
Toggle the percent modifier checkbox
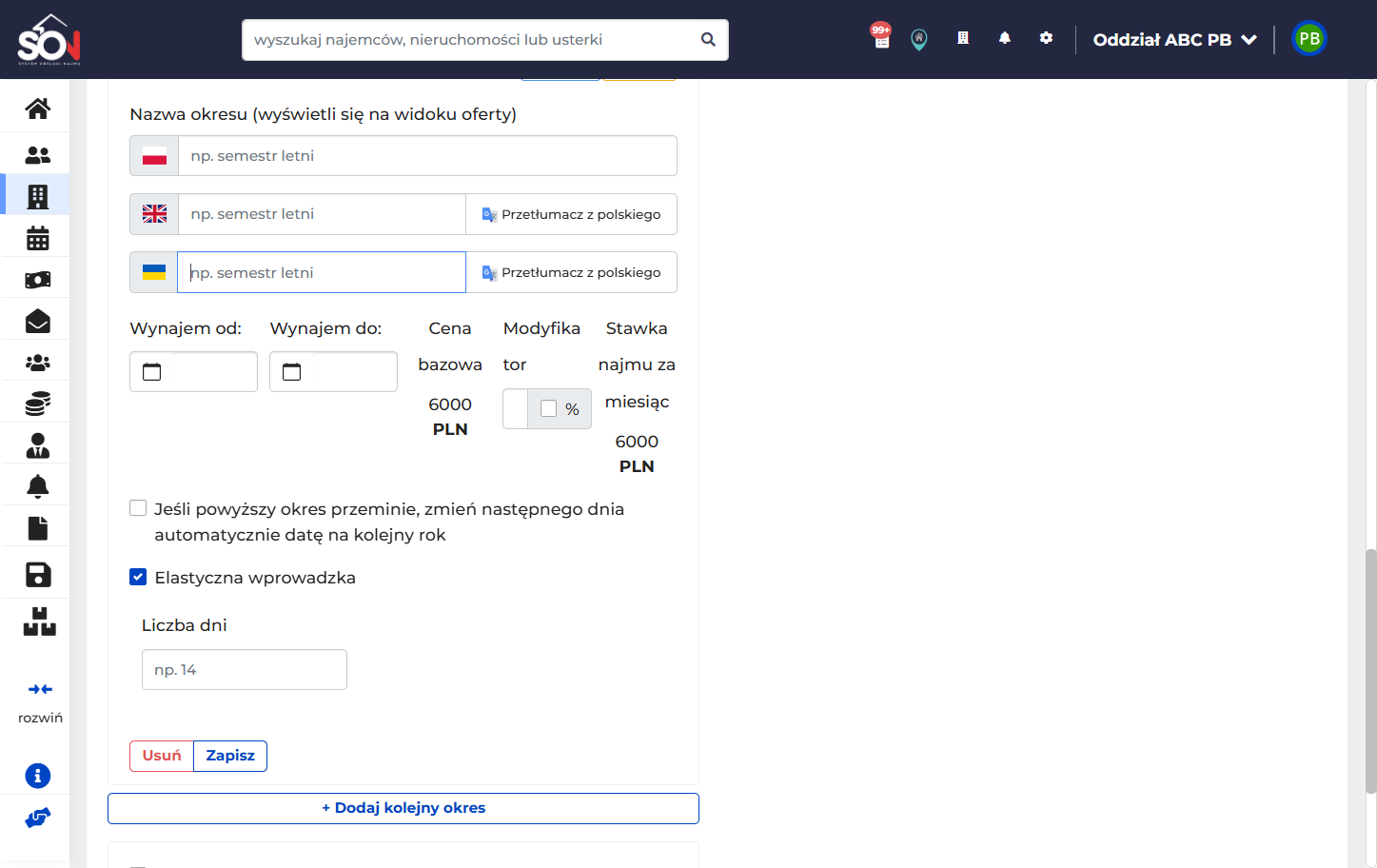548,408
